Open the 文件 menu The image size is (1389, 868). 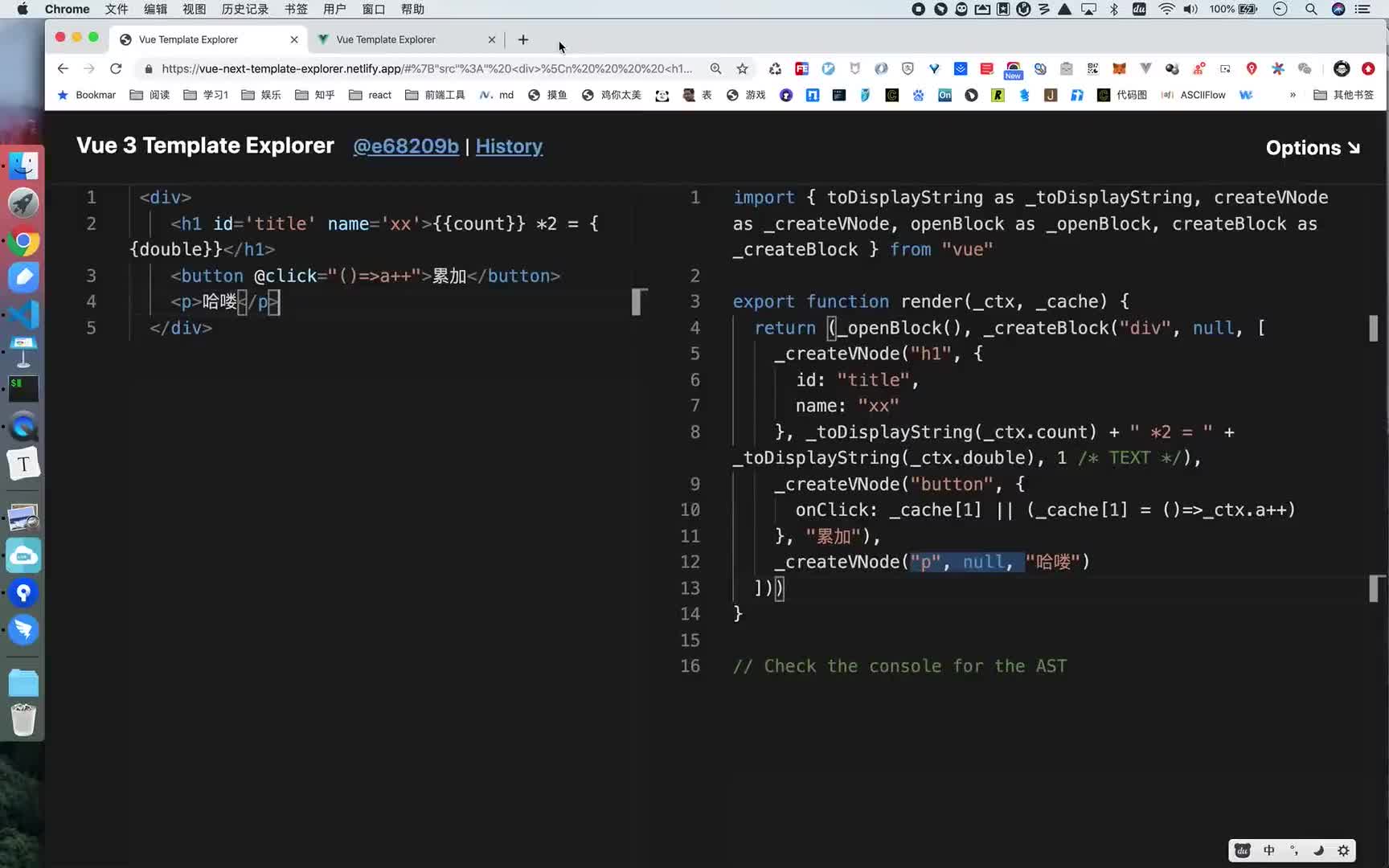tap(117, 9)
